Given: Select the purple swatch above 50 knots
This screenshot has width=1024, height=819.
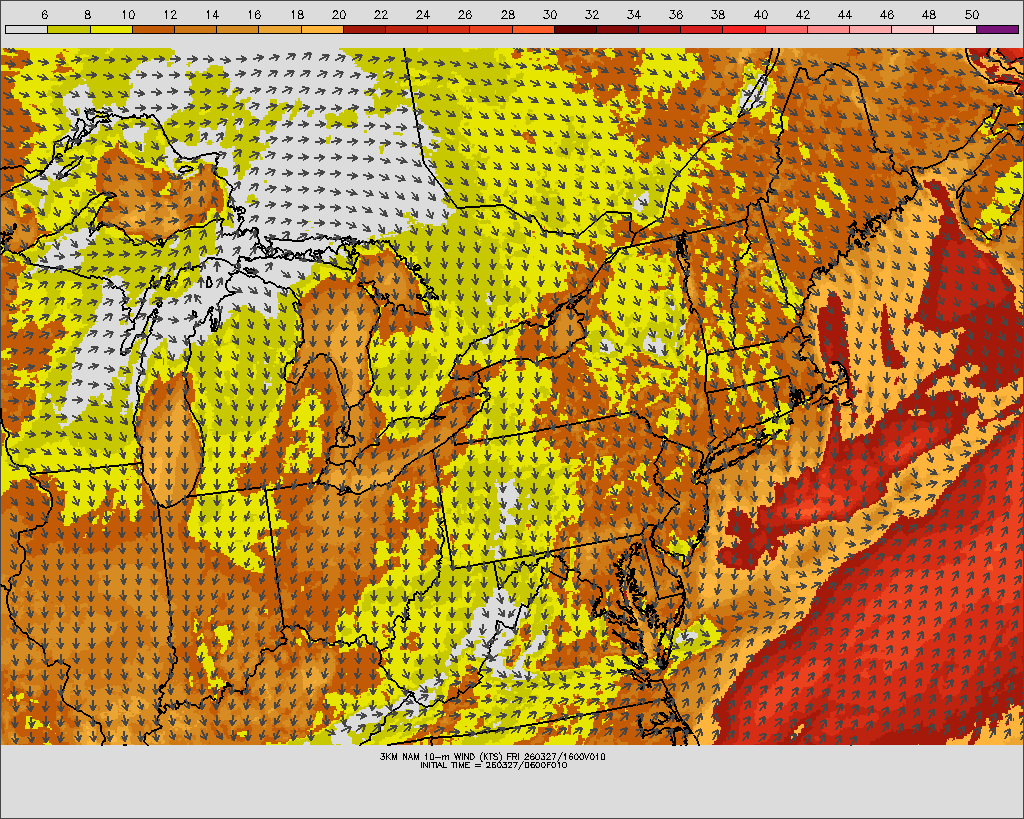Looking at the screenshot, I should pyautogui.click(x=997, y=29).
